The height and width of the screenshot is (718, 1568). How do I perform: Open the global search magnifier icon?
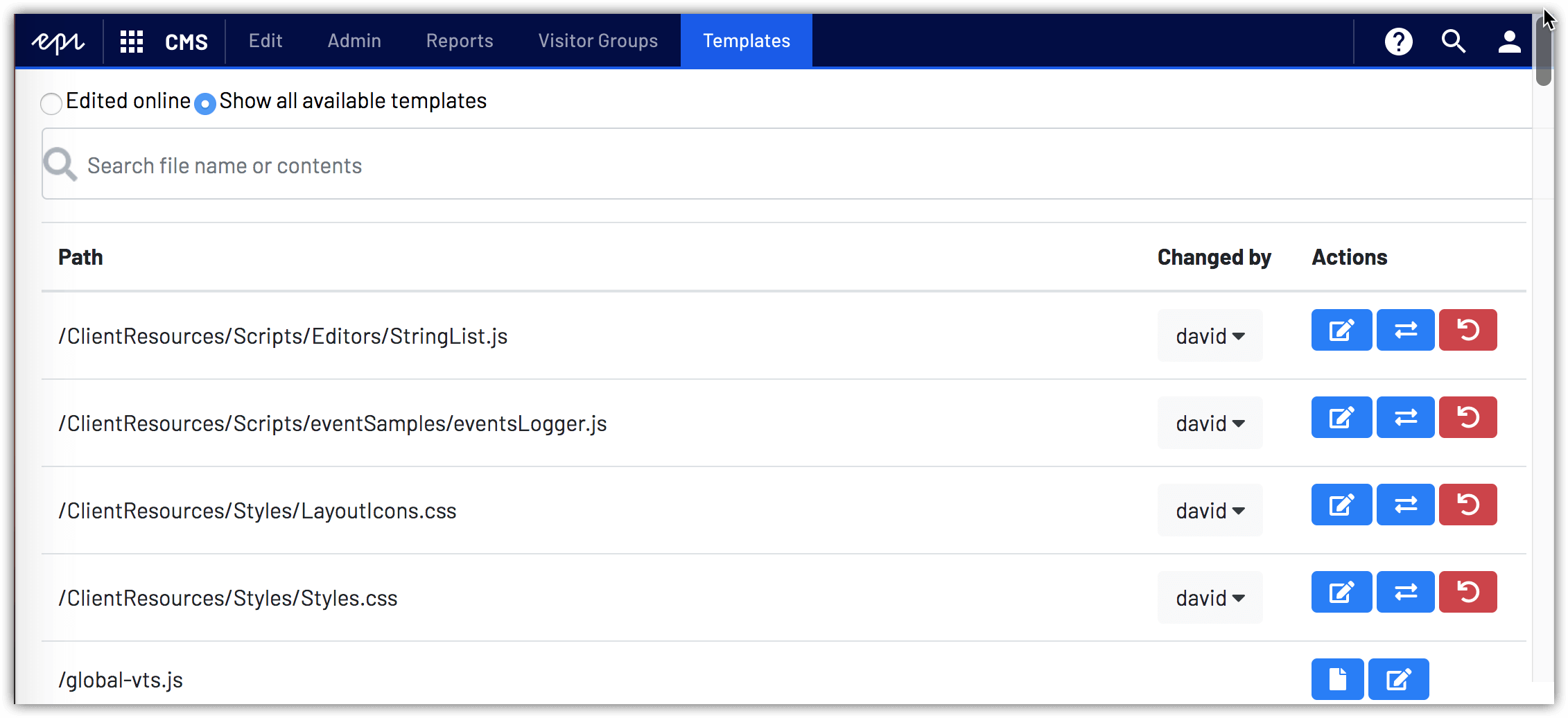pos(1454,42)
